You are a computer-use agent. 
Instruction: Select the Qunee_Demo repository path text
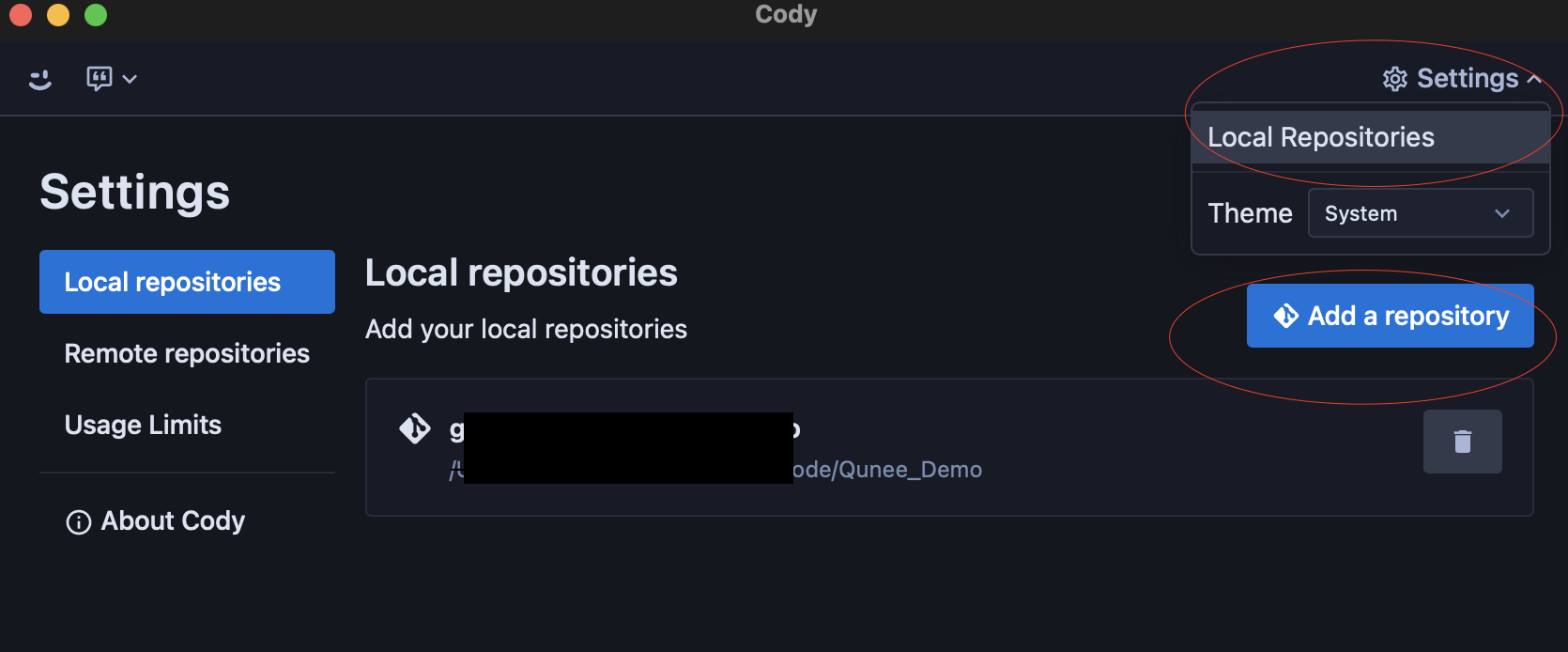click(887, 470)
